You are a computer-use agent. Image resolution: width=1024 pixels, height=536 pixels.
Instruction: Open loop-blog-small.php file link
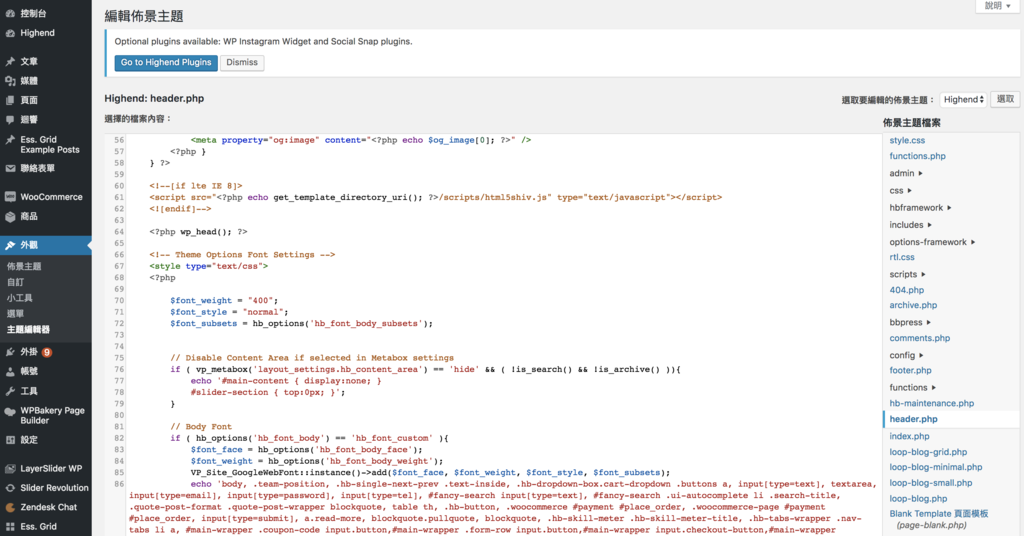[x=931, y=483]
